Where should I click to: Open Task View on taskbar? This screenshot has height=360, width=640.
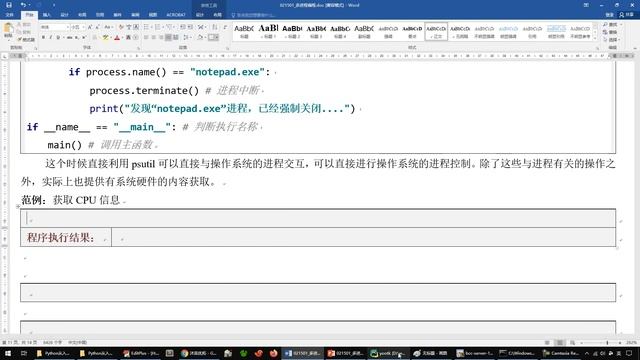point(24,353)
